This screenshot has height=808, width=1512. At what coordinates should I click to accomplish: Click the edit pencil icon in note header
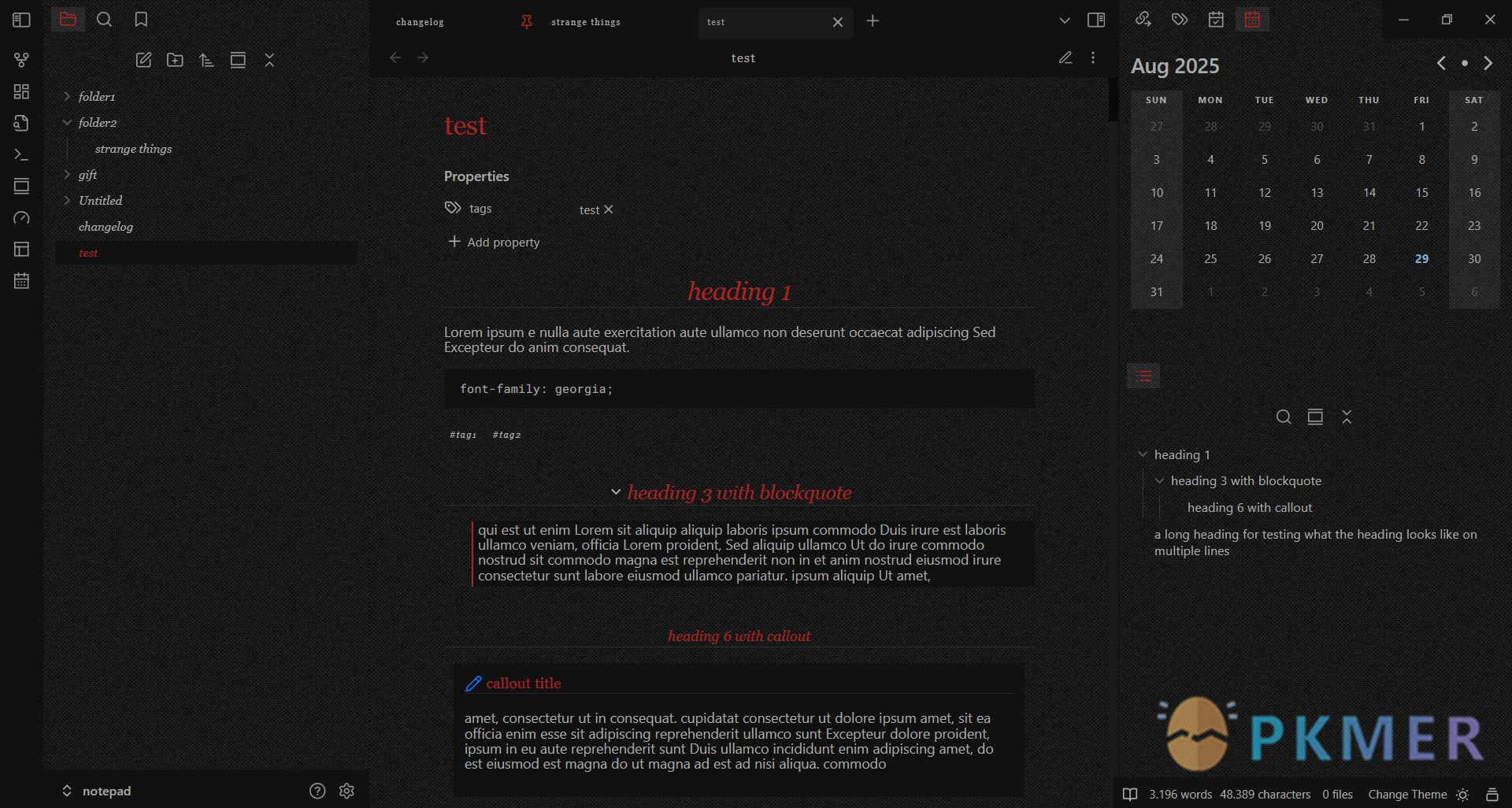(1065, 57)
